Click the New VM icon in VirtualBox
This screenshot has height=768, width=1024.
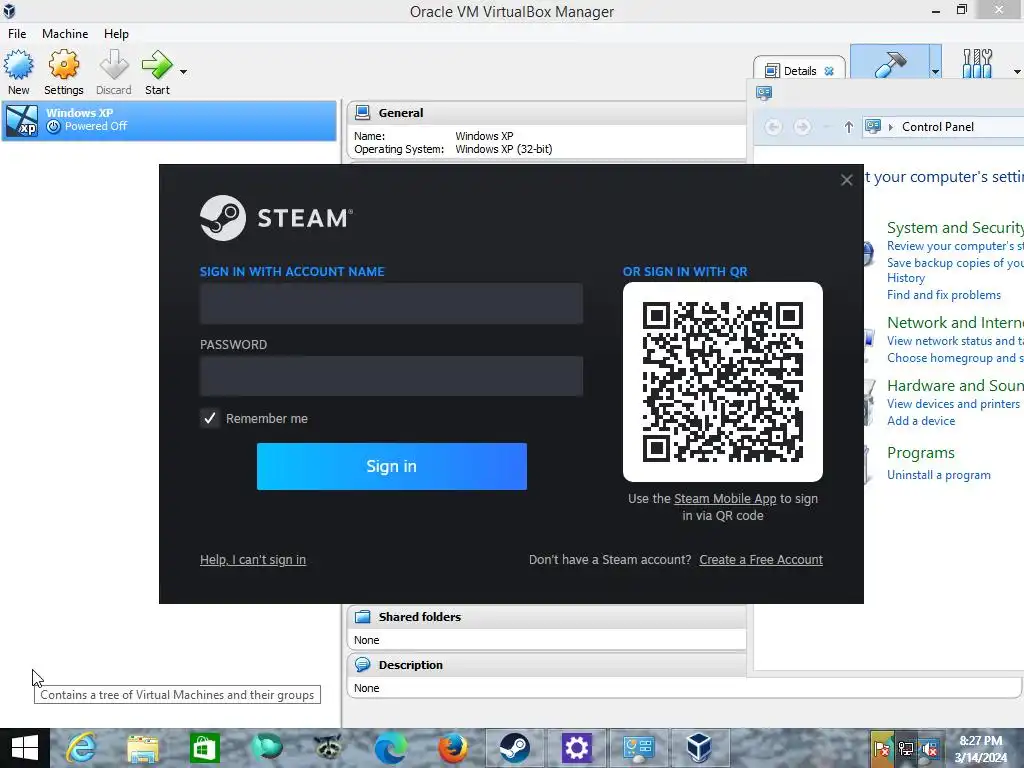click(18, 66)
